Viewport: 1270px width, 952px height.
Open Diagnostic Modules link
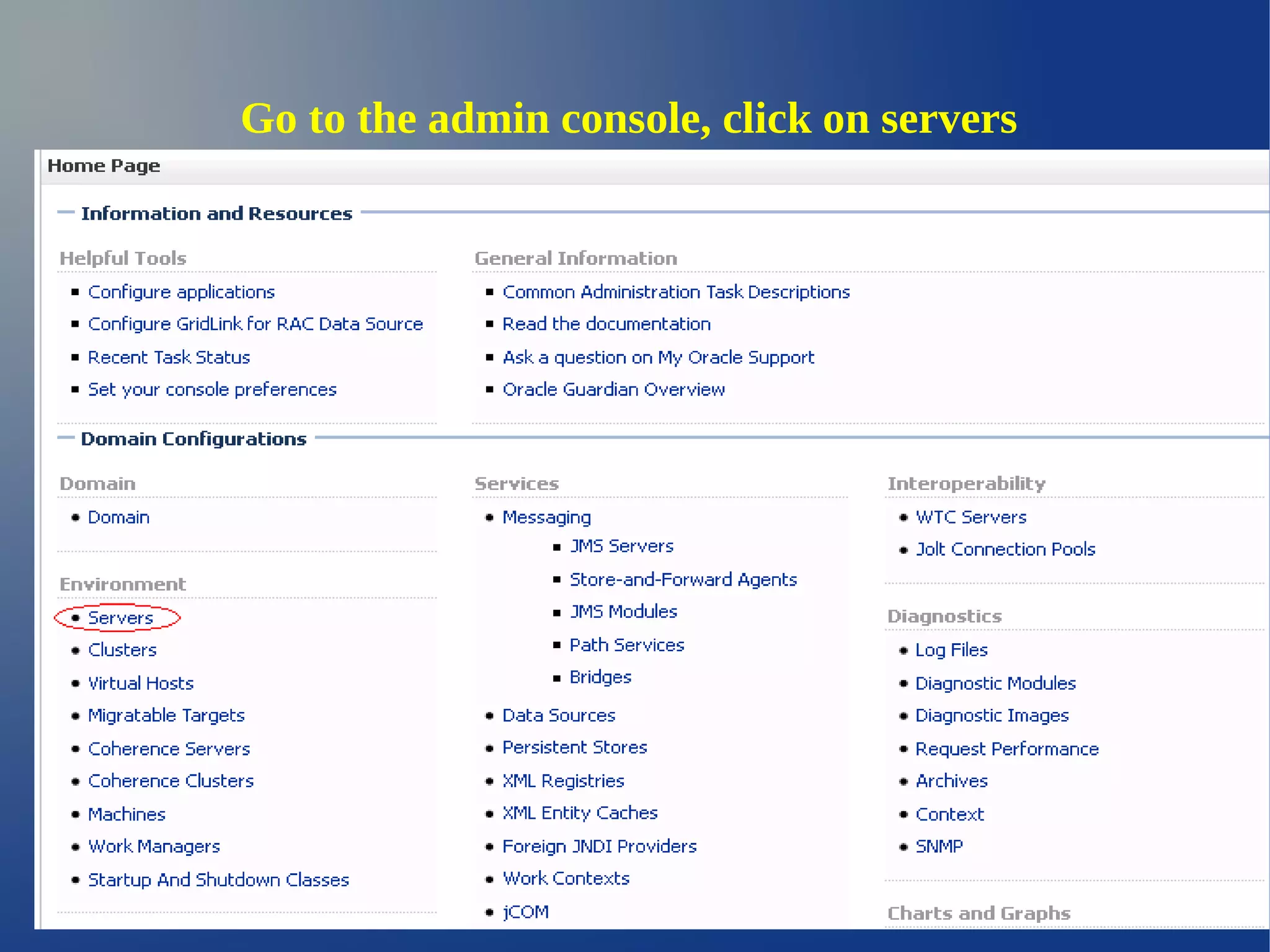[995, 683]
